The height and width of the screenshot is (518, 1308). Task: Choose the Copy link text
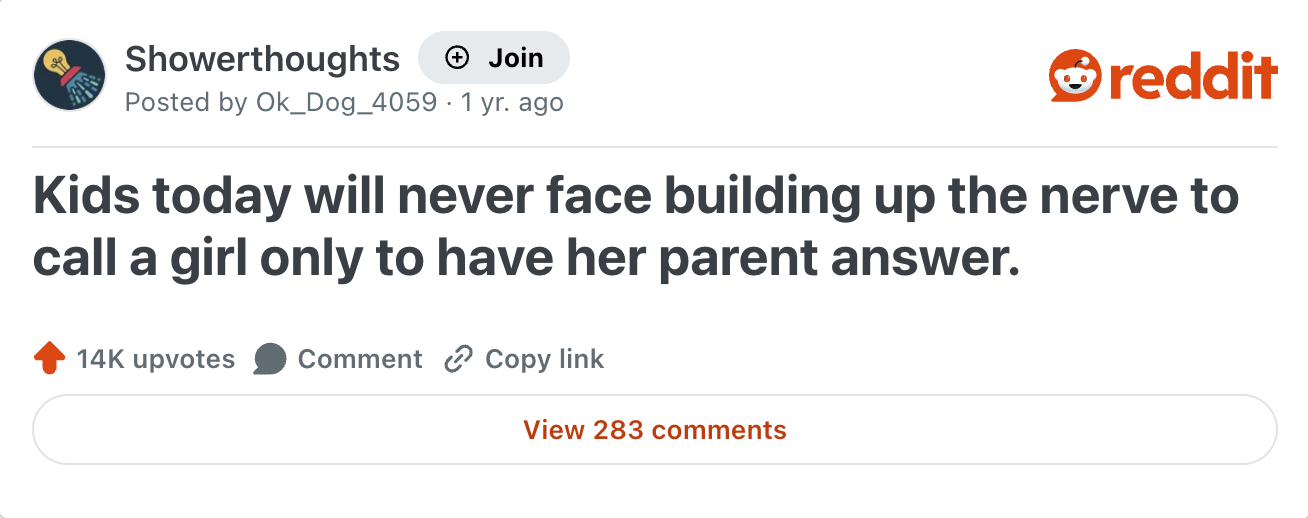(544, 359)
